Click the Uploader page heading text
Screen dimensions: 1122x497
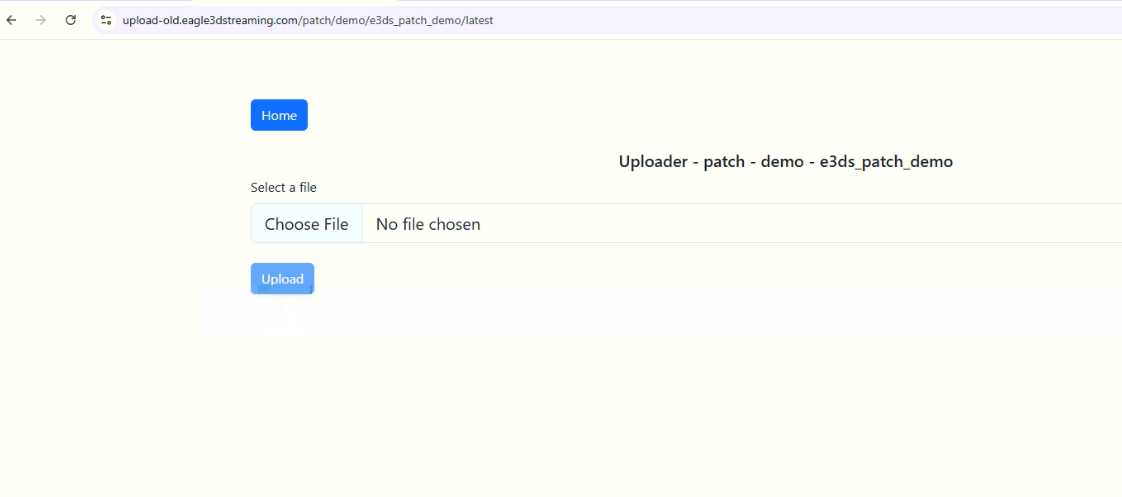click(785, 162)
